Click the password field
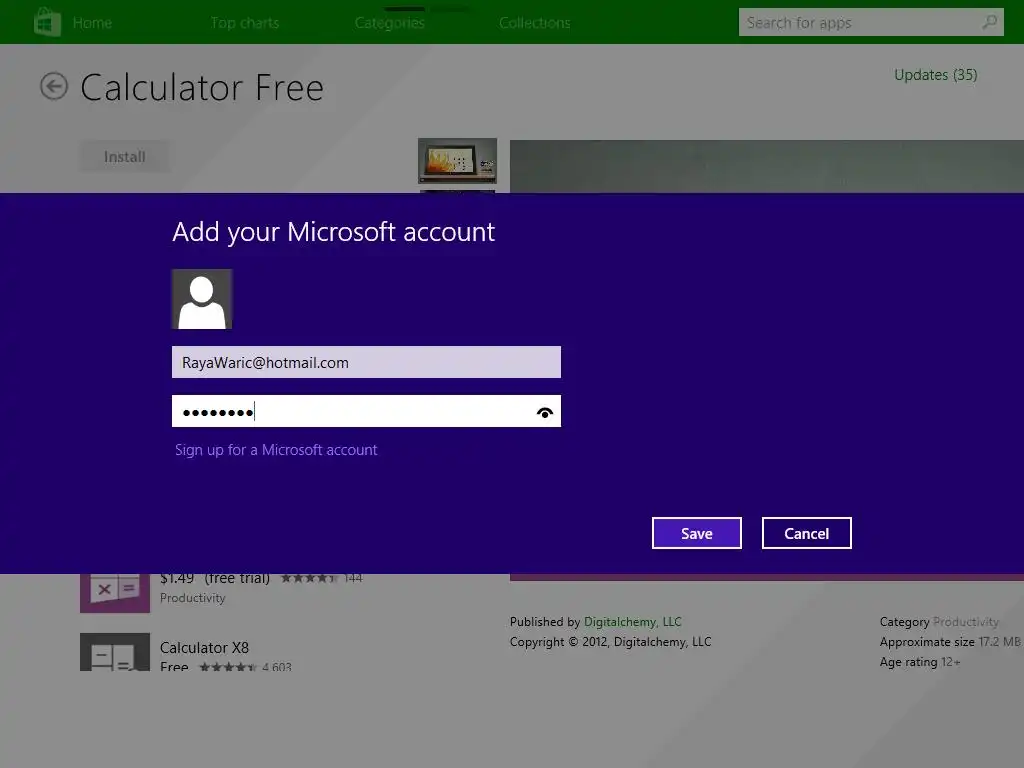Screen dimensions: 1024x768 click(366, 411)
